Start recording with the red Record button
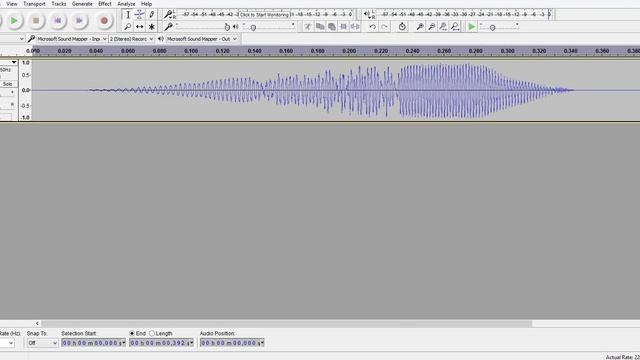The height and width of the screenshot is (360, 640). coord(104,20)
